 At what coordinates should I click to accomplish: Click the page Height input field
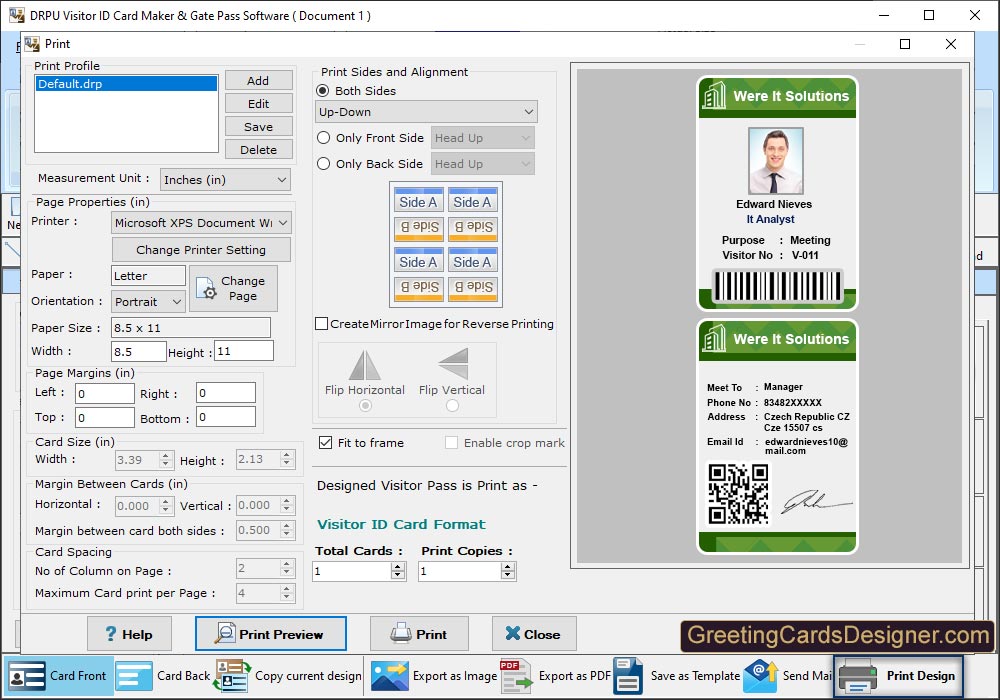[x=244, y=351]
